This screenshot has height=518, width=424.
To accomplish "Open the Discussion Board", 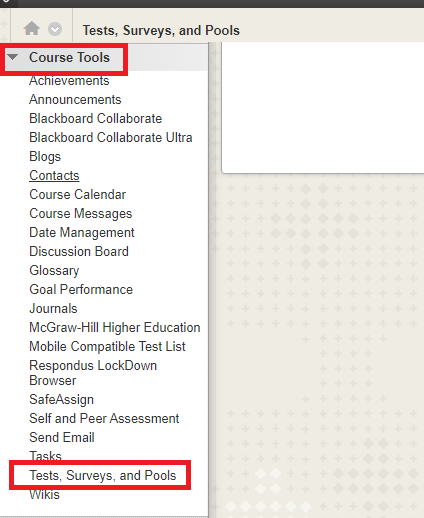I will click(x=79, y=252).
